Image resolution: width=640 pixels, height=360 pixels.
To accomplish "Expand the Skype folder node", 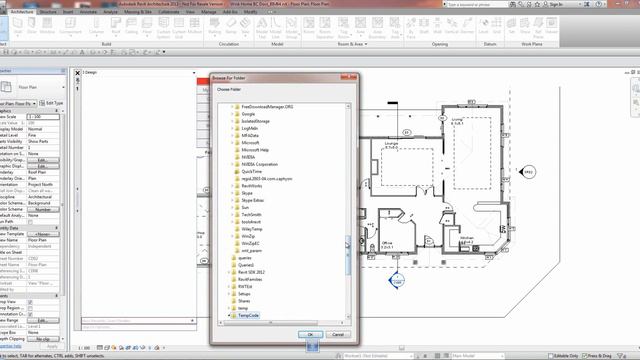I will tap(233, 193).
